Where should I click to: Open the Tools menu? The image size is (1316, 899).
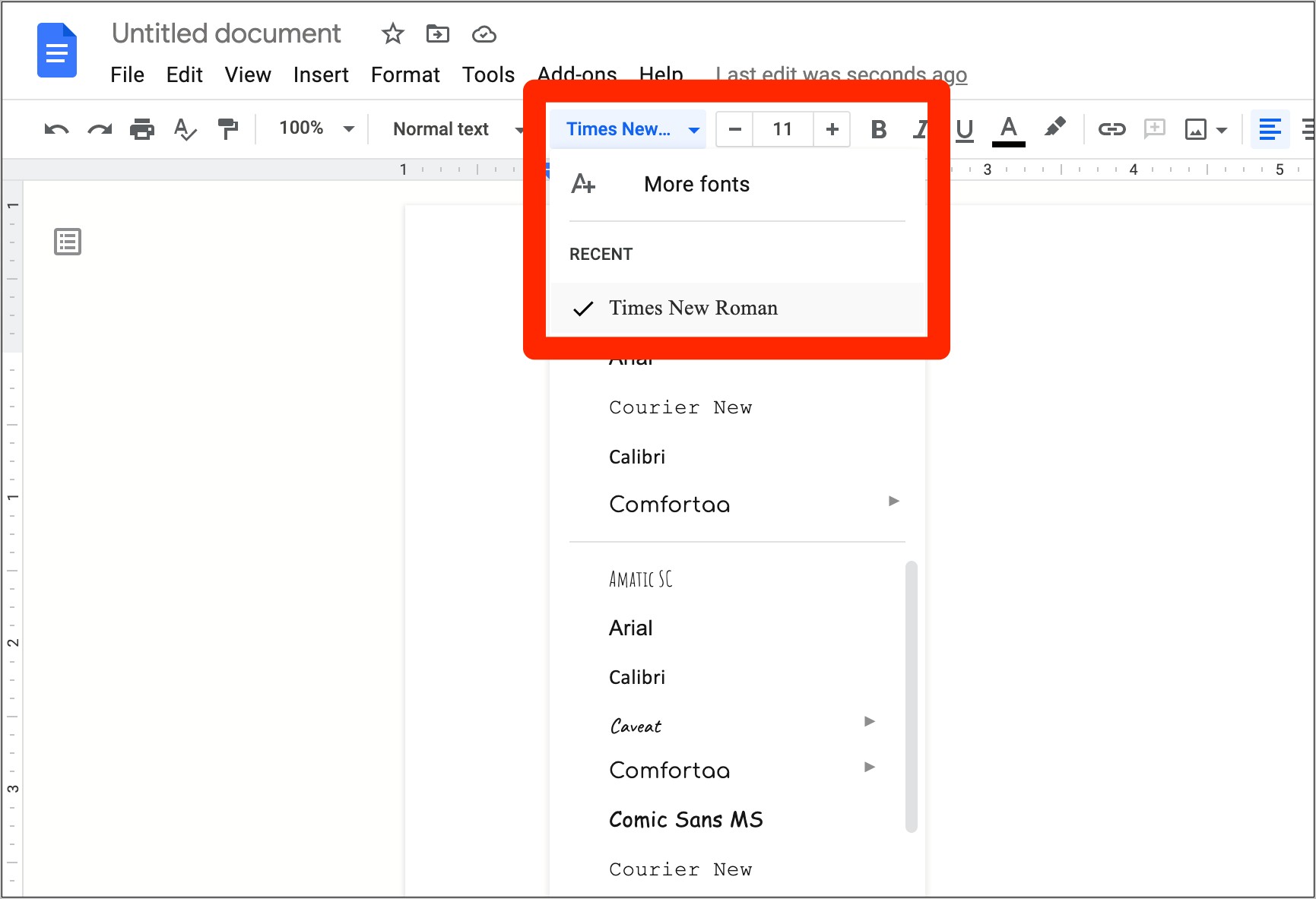(x=488, y=74)
